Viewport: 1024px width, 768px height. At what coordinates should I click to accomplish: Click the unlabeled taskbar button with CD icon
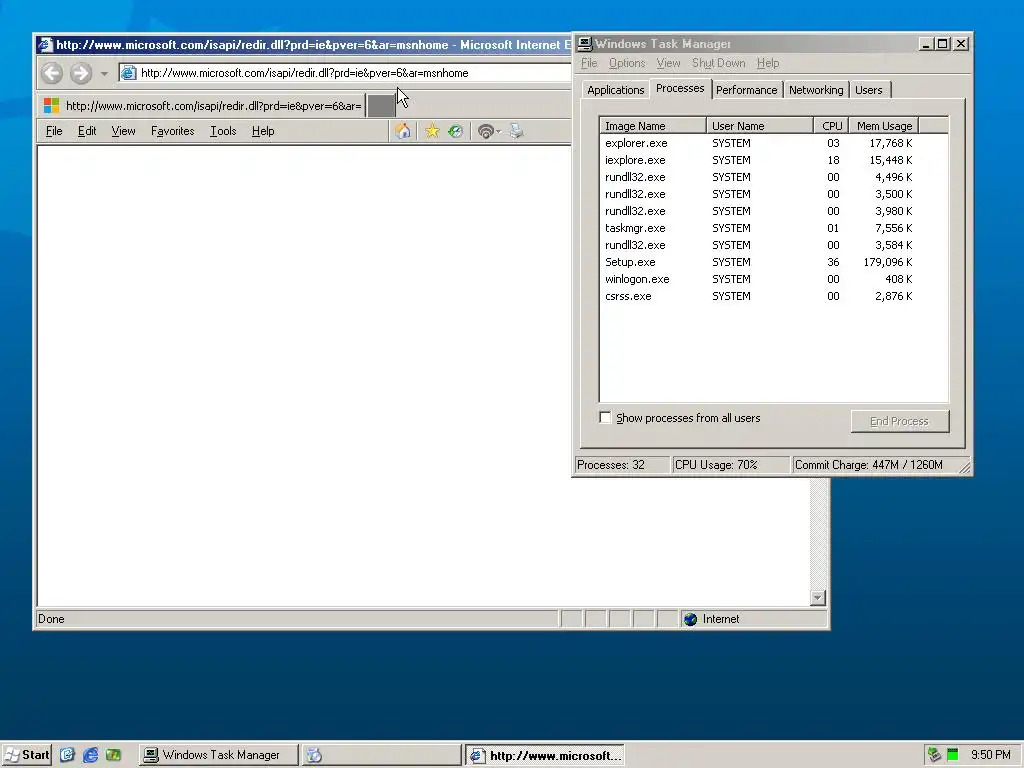pos(381,755)
